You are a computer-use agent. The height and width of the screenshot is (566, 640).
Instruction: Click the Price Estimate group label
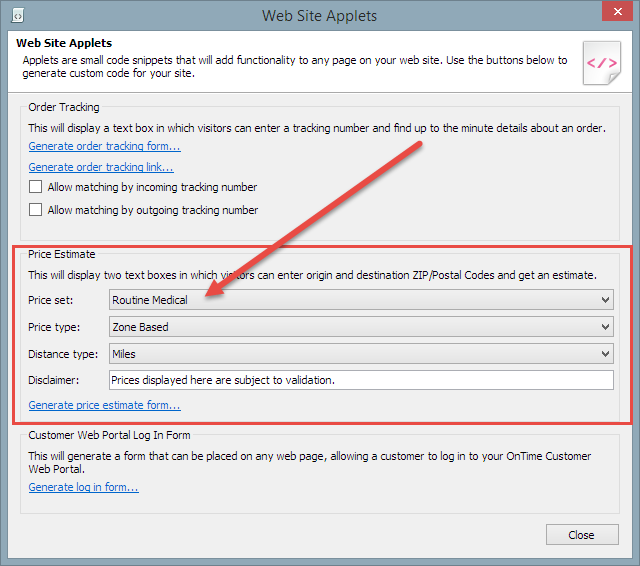[62, 254]
